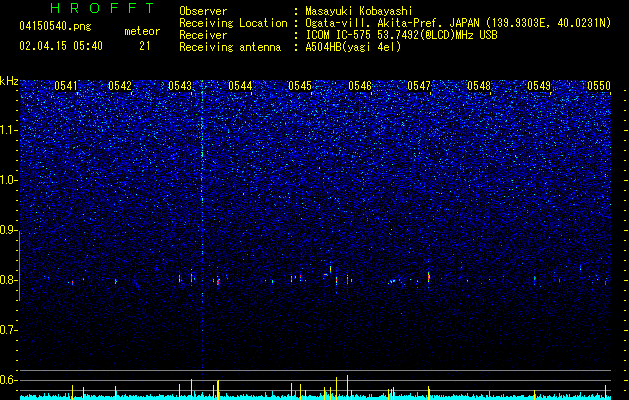
Task: Click the HROFFT title text
Action: point(103,8)
